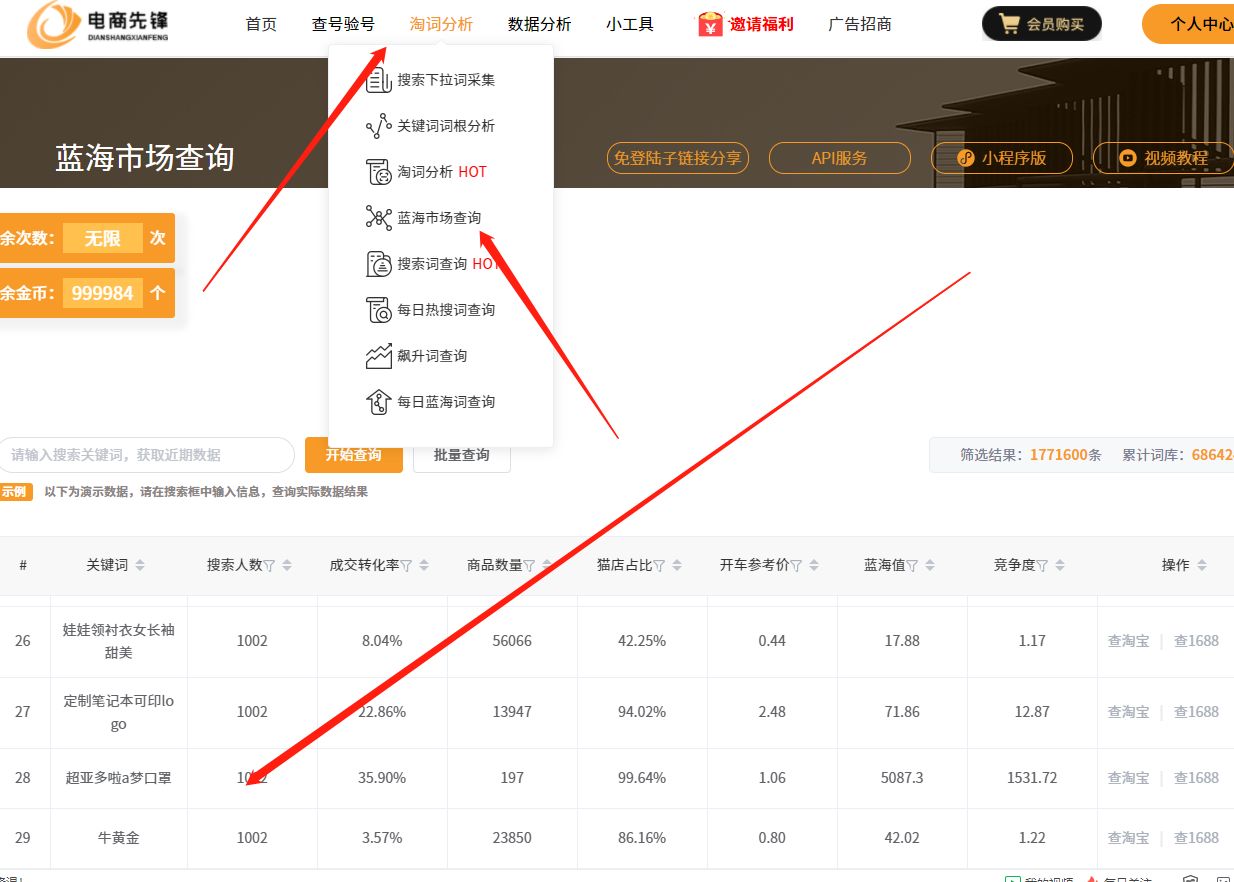This screenshot has height=882, width=1234.
Task: Click 无限 remaining count value
Action: click(103, 239)
